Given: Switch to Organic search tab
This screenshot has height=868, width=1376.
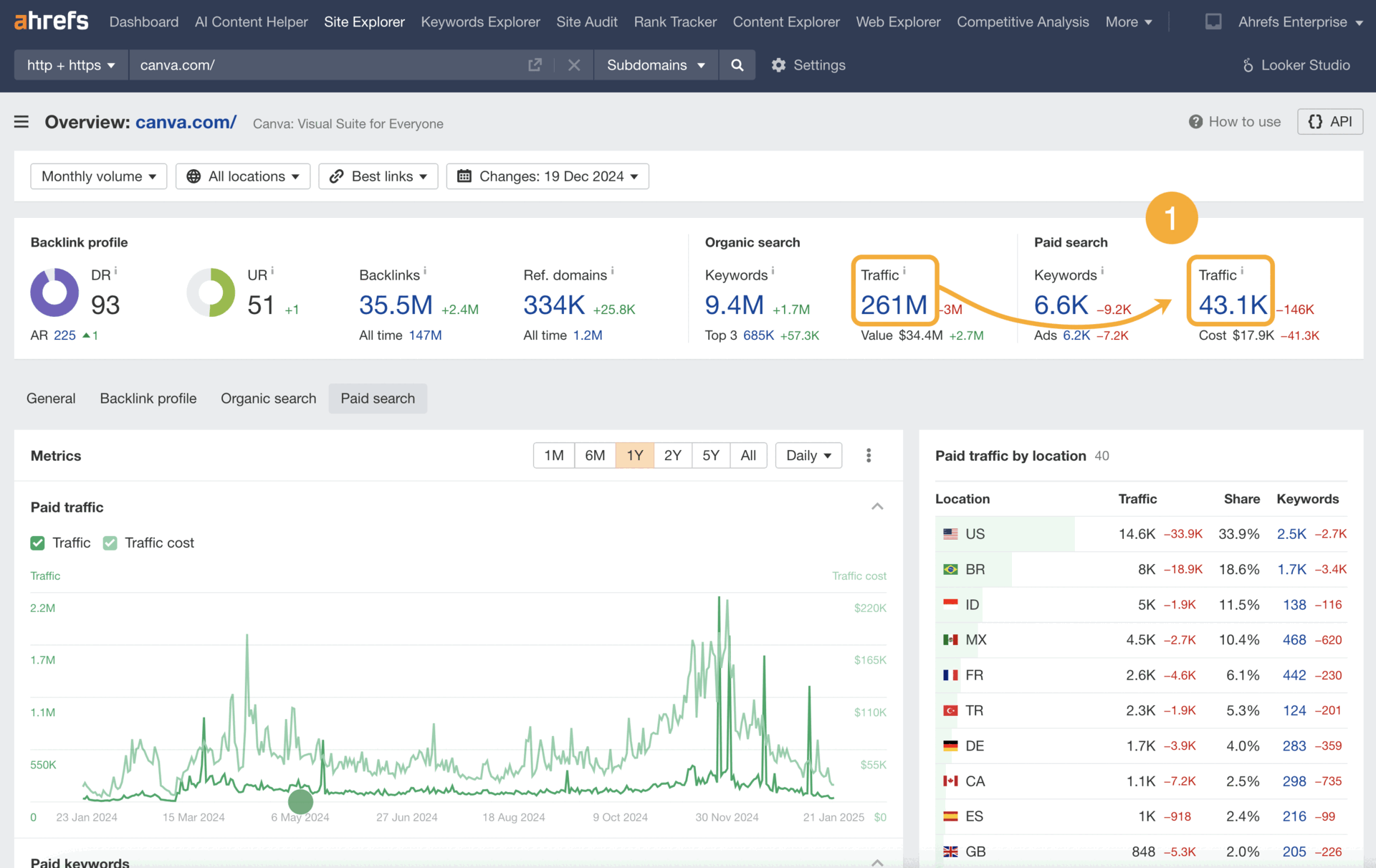Looking at the screenshot, I should pos(268,398).
